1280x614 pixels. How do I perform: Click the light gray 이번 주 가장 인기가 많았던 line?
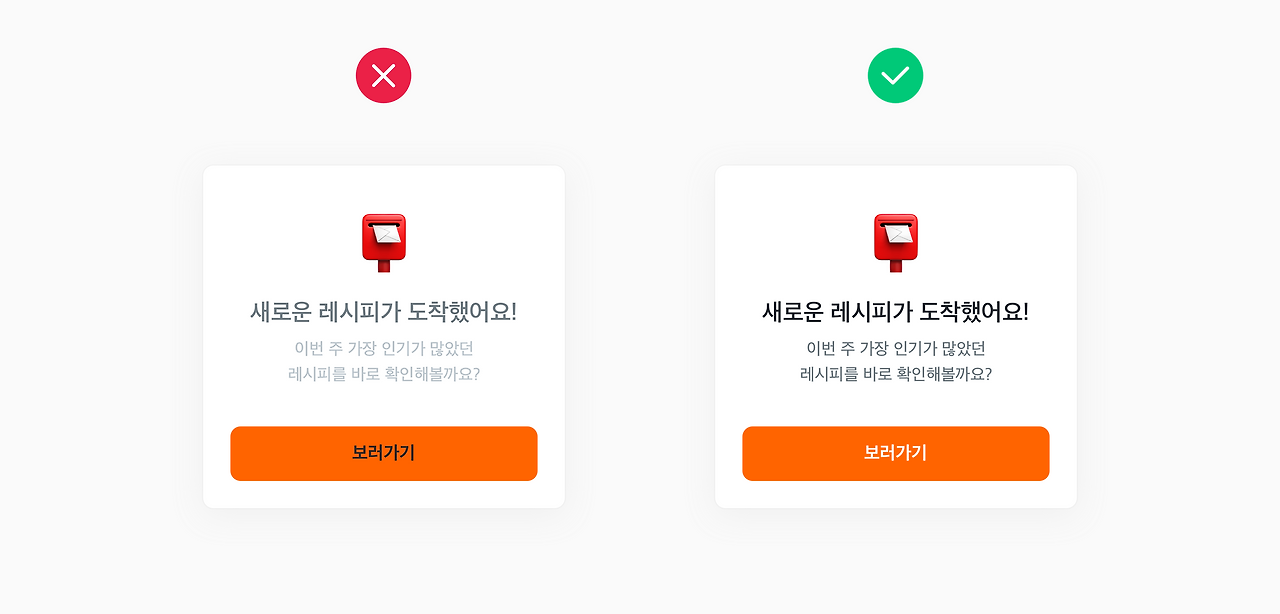(384, 349)
